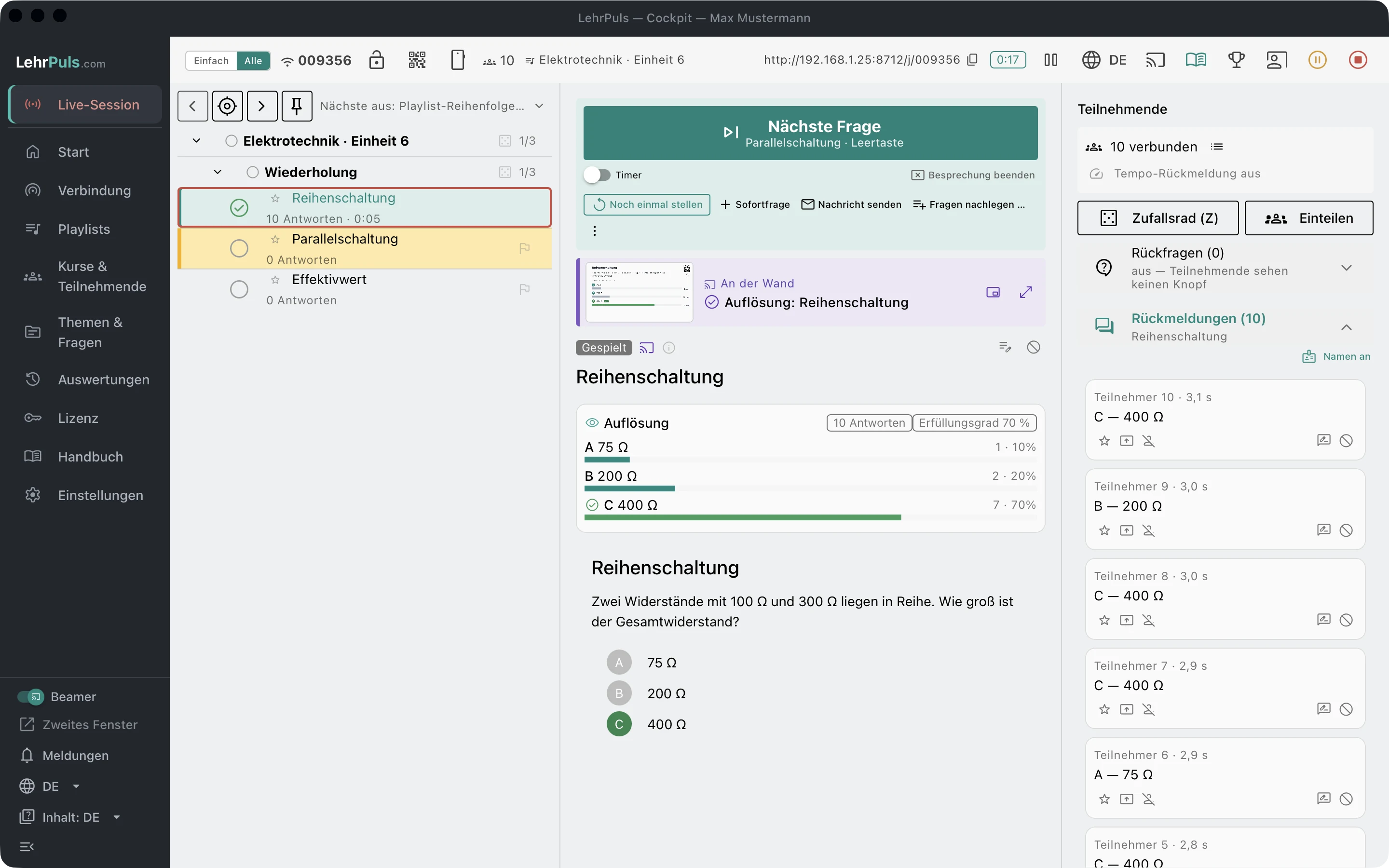Open Playlists in the sidebar
This screenshot has width=1389, height=868.
click(x=85, y=229)
